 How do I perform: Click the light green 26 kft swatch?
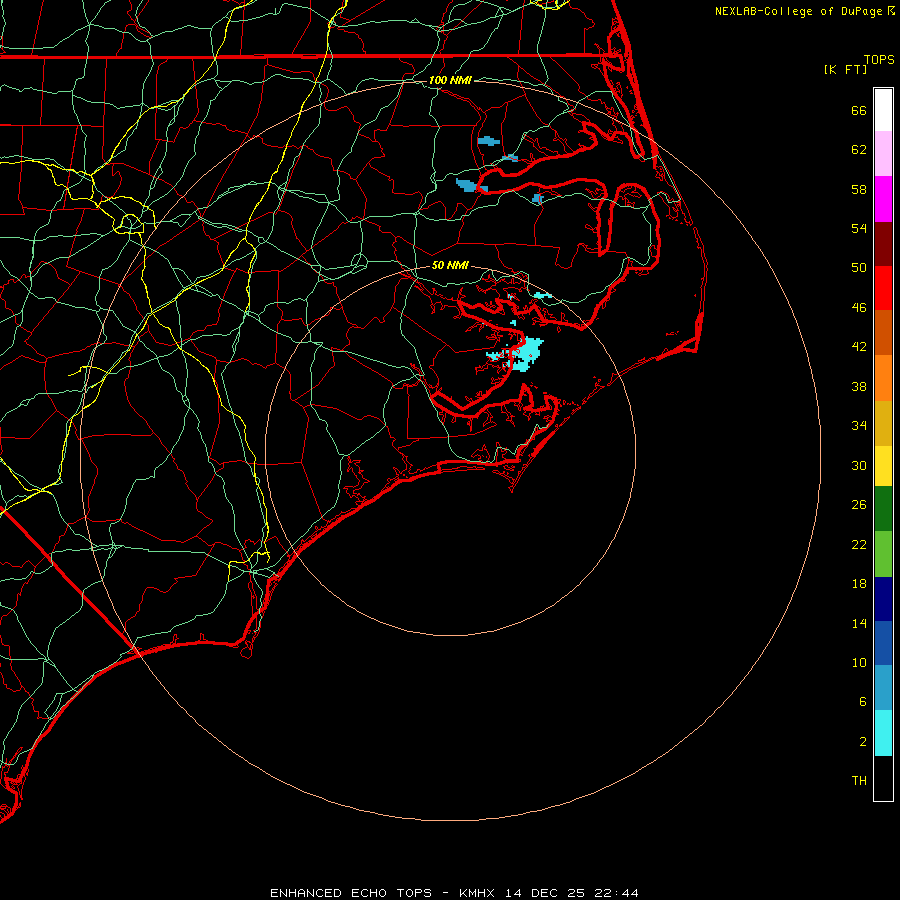click(883, 554)
